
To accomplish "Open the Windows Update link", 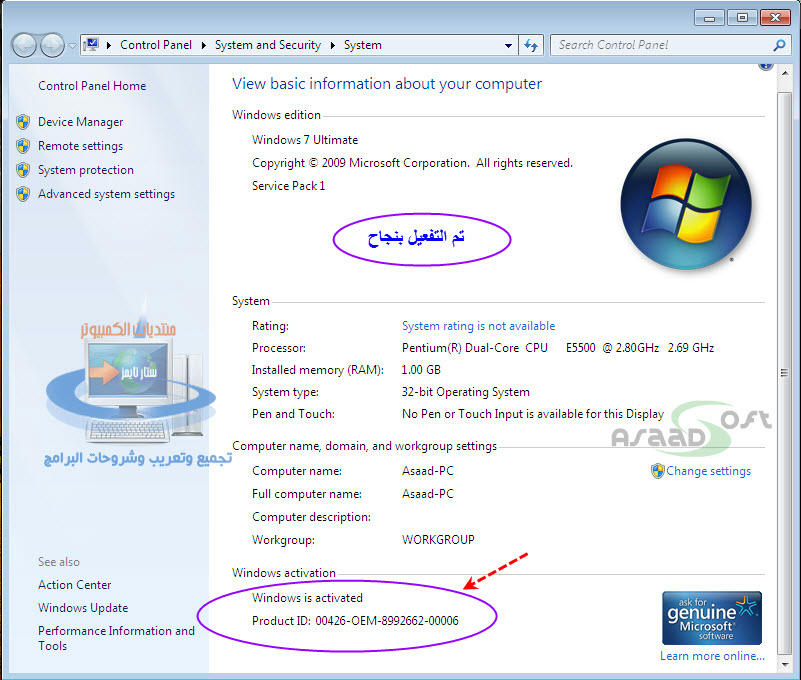I will coord(83,608).
